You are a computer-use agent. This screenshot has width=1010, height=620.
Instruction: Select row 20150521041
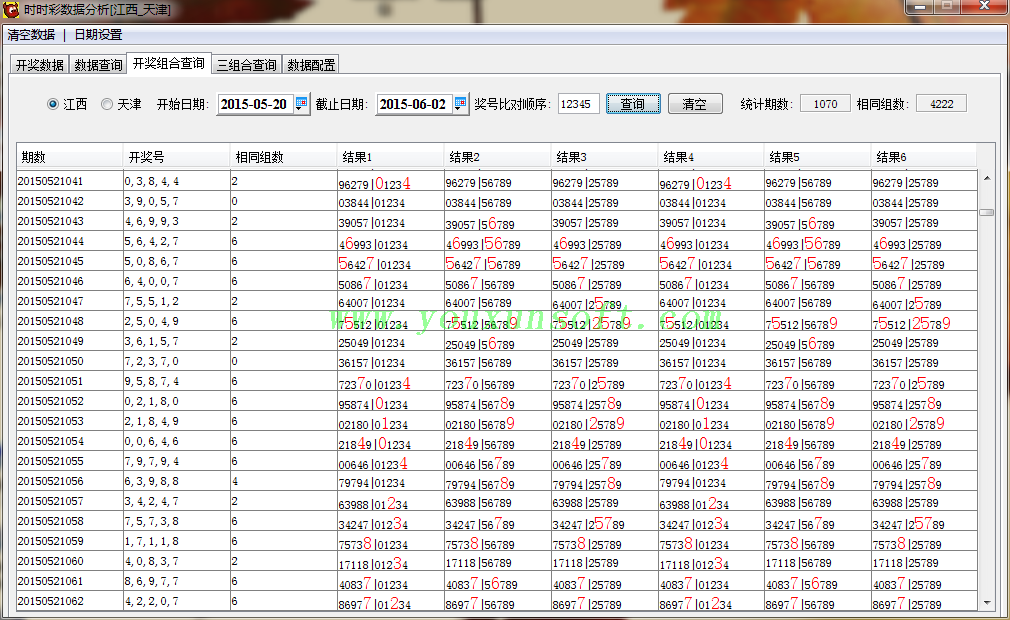[x=497, y=182]
